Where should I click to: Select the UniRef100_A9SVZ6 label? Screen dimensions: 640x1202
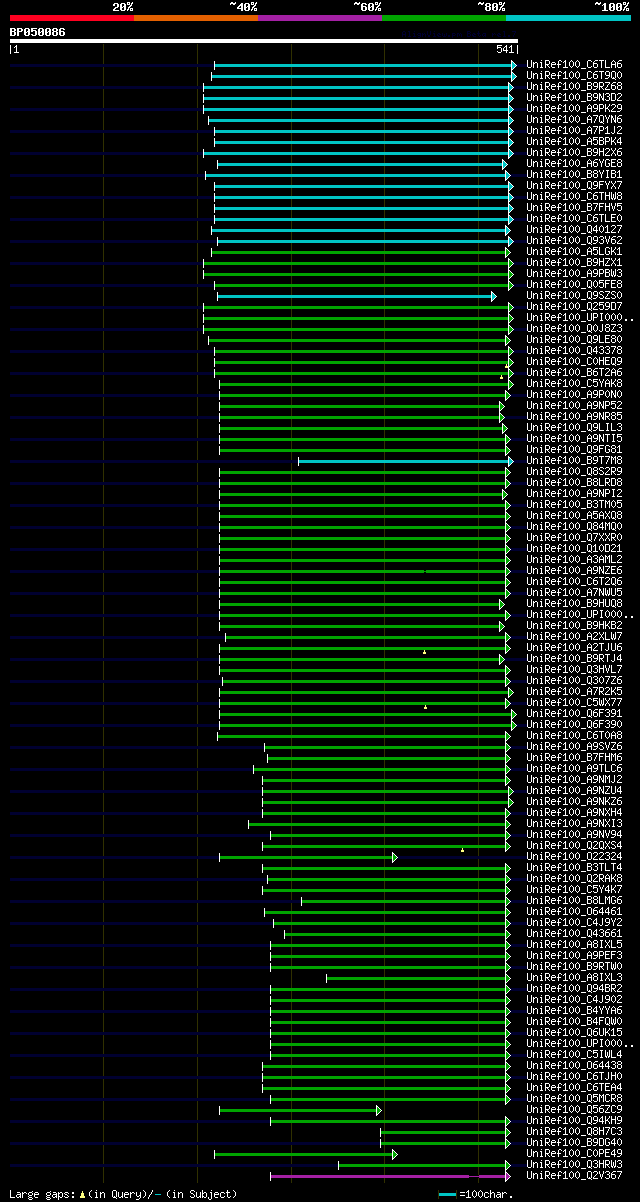coord(574,746)
